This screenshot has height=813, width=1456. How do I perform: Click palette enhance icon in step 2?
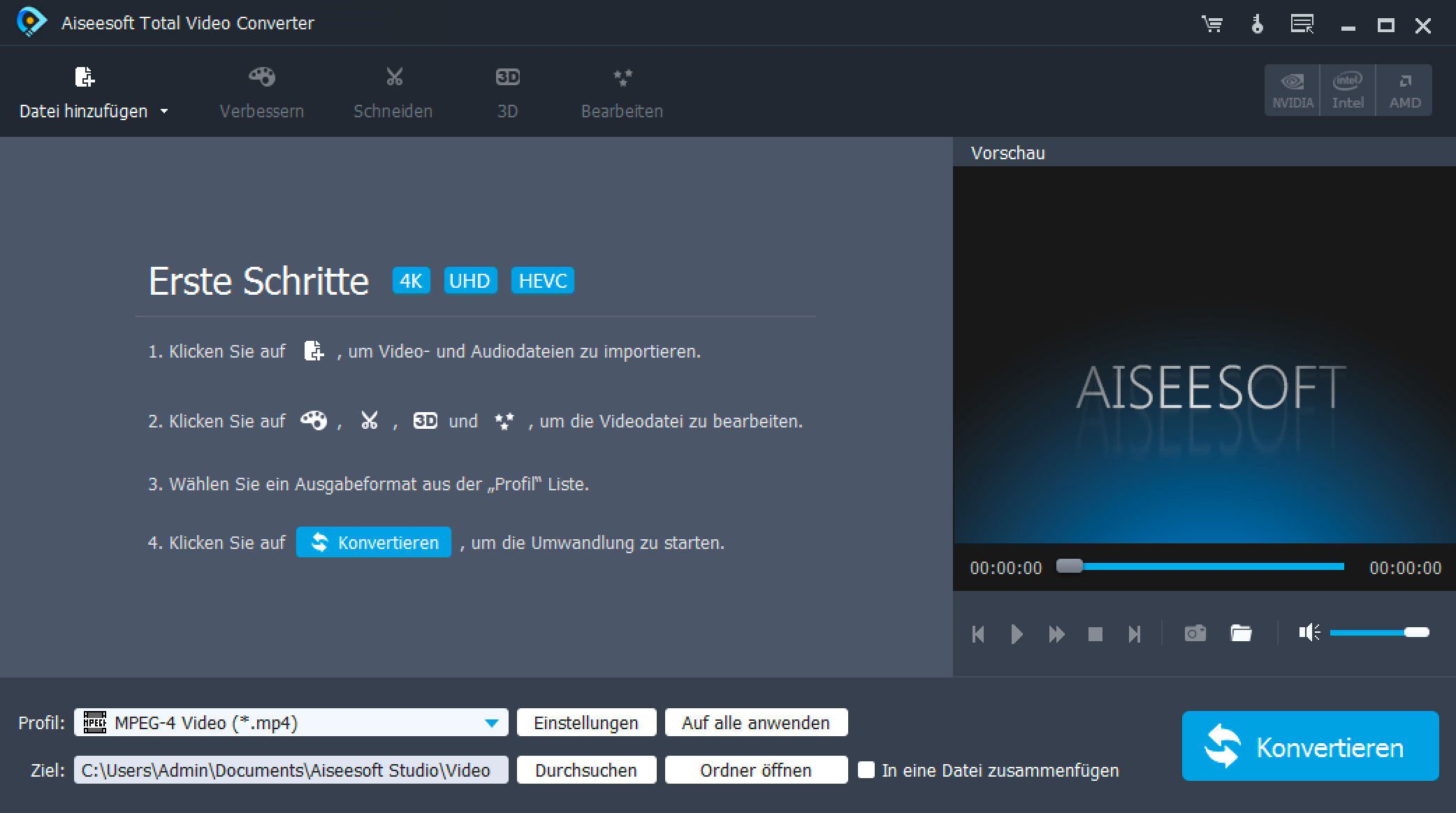(314, 420)
